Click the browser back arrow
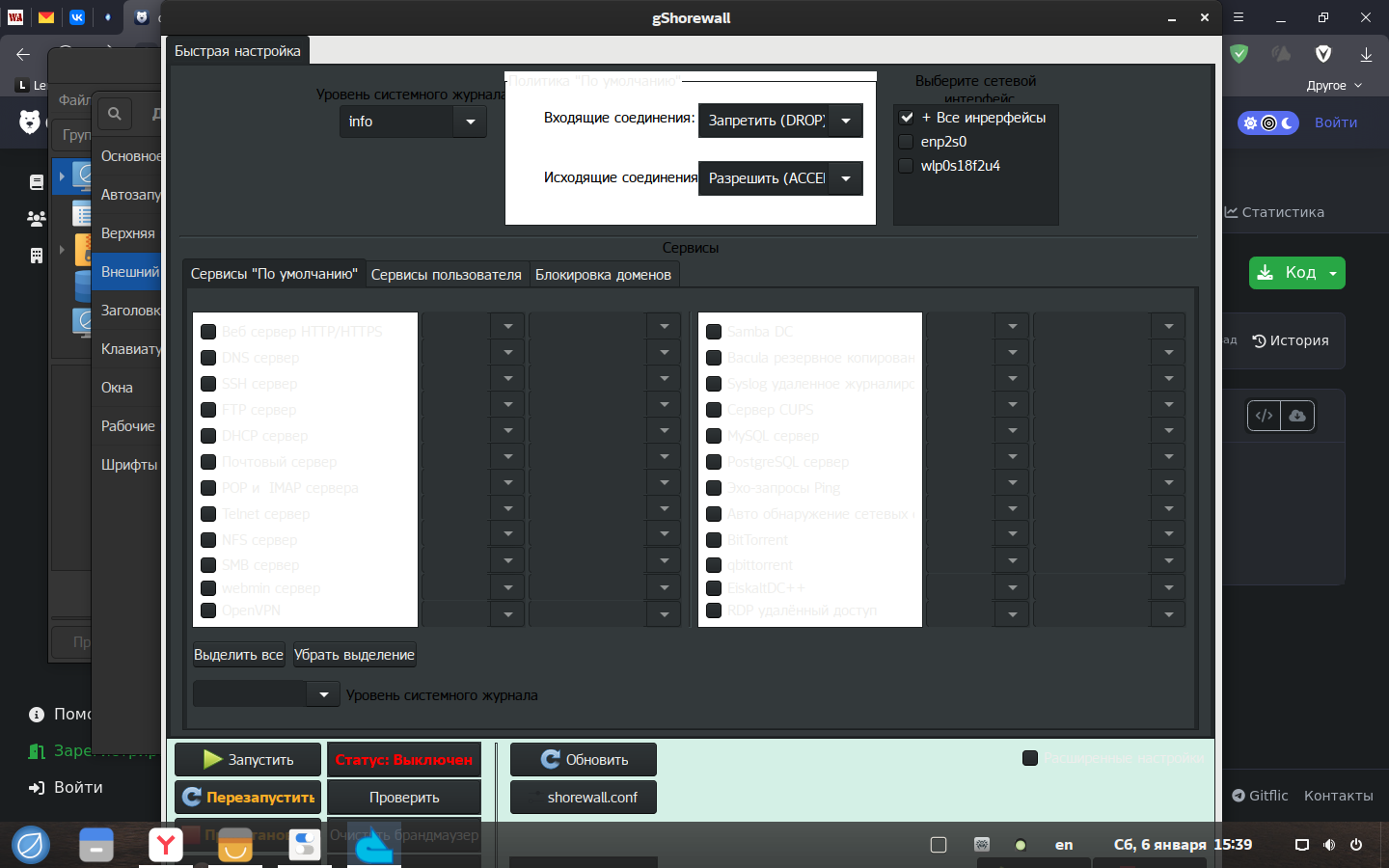The height and width of the screenshot is (868, 1389). click(x=23, y=54)
